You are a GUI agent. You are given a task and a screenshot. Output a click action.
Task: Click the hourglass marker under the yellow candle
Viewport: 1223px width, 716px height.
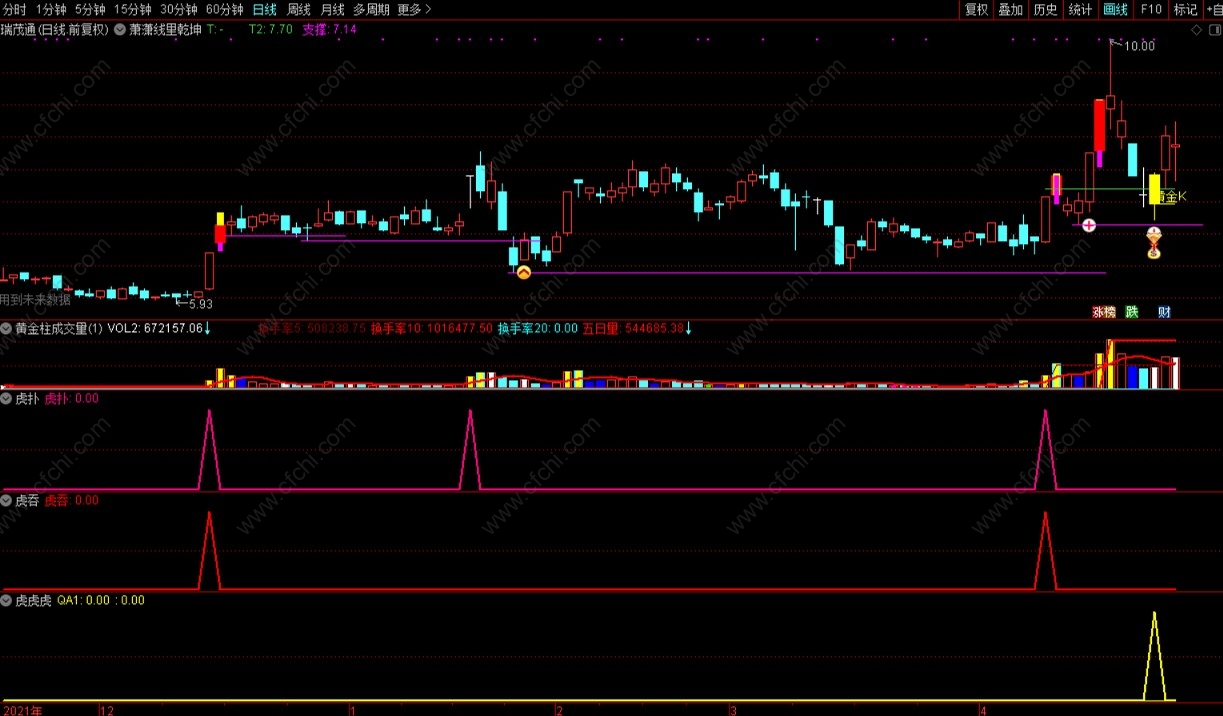(x=1154, y=243)
